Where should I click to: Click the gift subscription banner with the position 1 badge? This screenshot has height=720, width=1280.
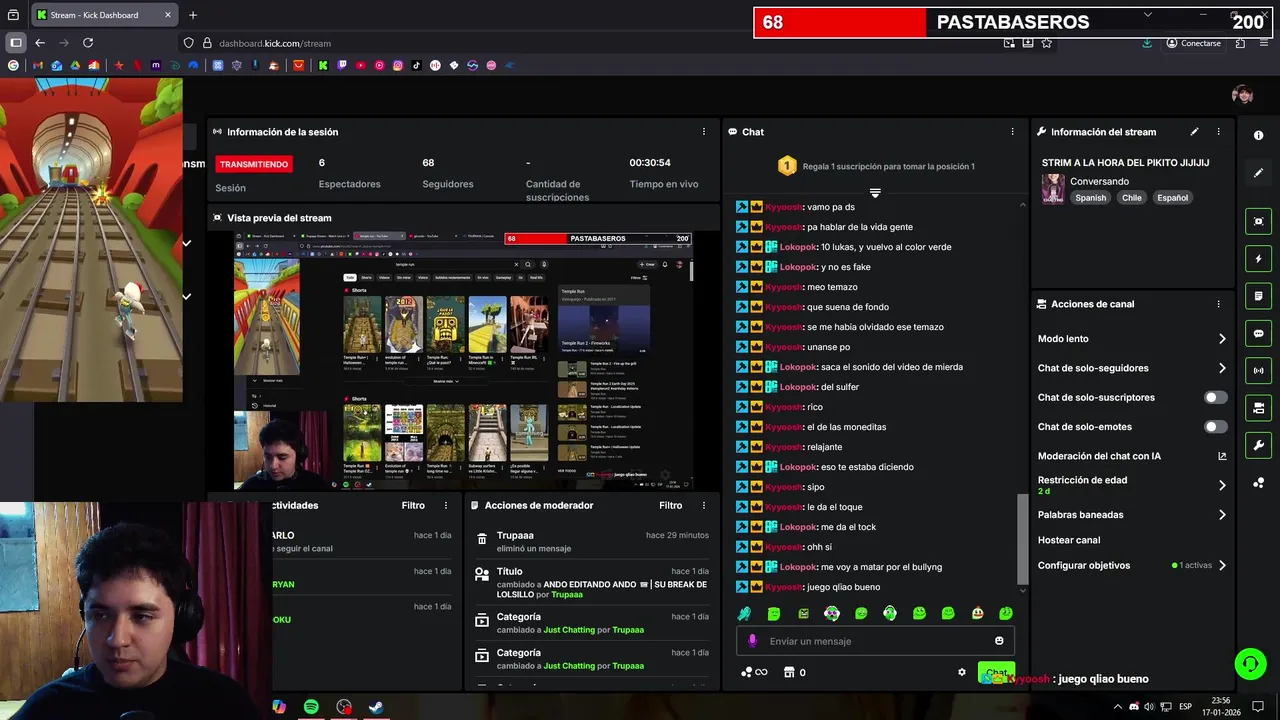point(875,166)
